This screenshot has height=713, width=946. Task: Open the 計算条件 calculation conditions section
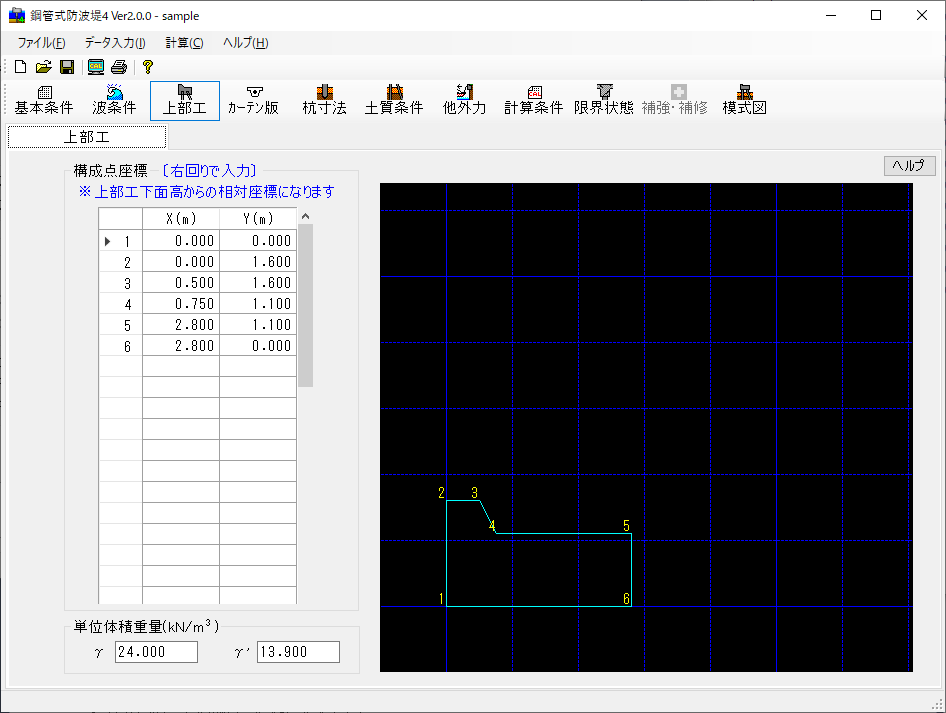pyautogui.click(x=534, y=101)
